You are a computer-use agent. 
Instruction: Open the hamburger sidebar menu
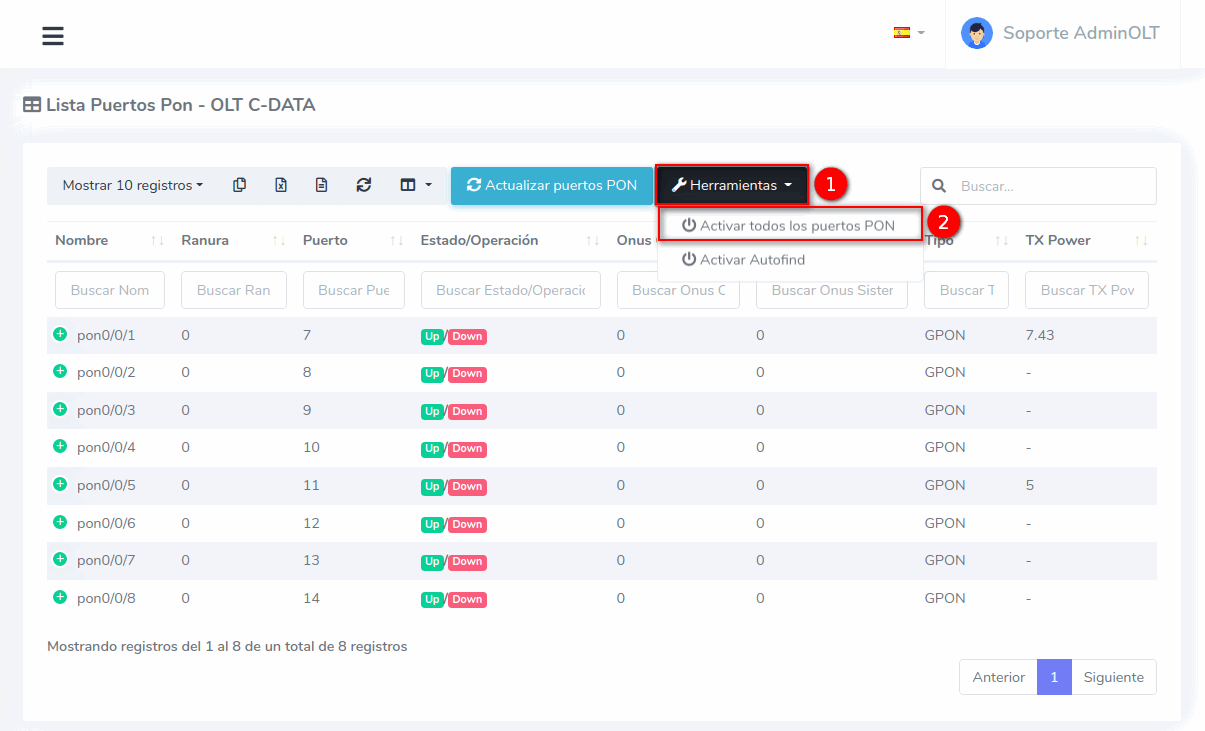coord(53,36)
